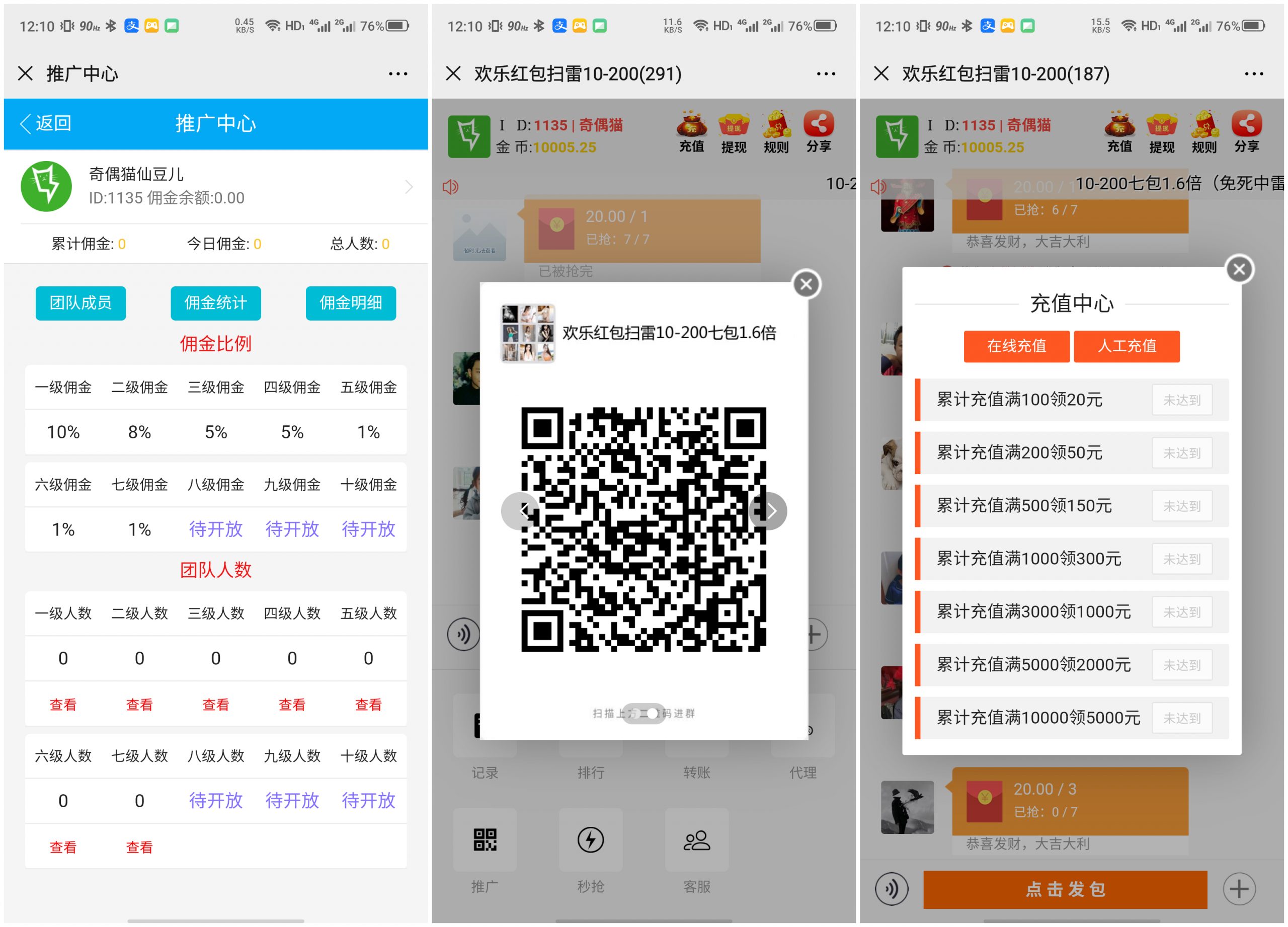Close the 充值中心 popup

coord(1239,269)
